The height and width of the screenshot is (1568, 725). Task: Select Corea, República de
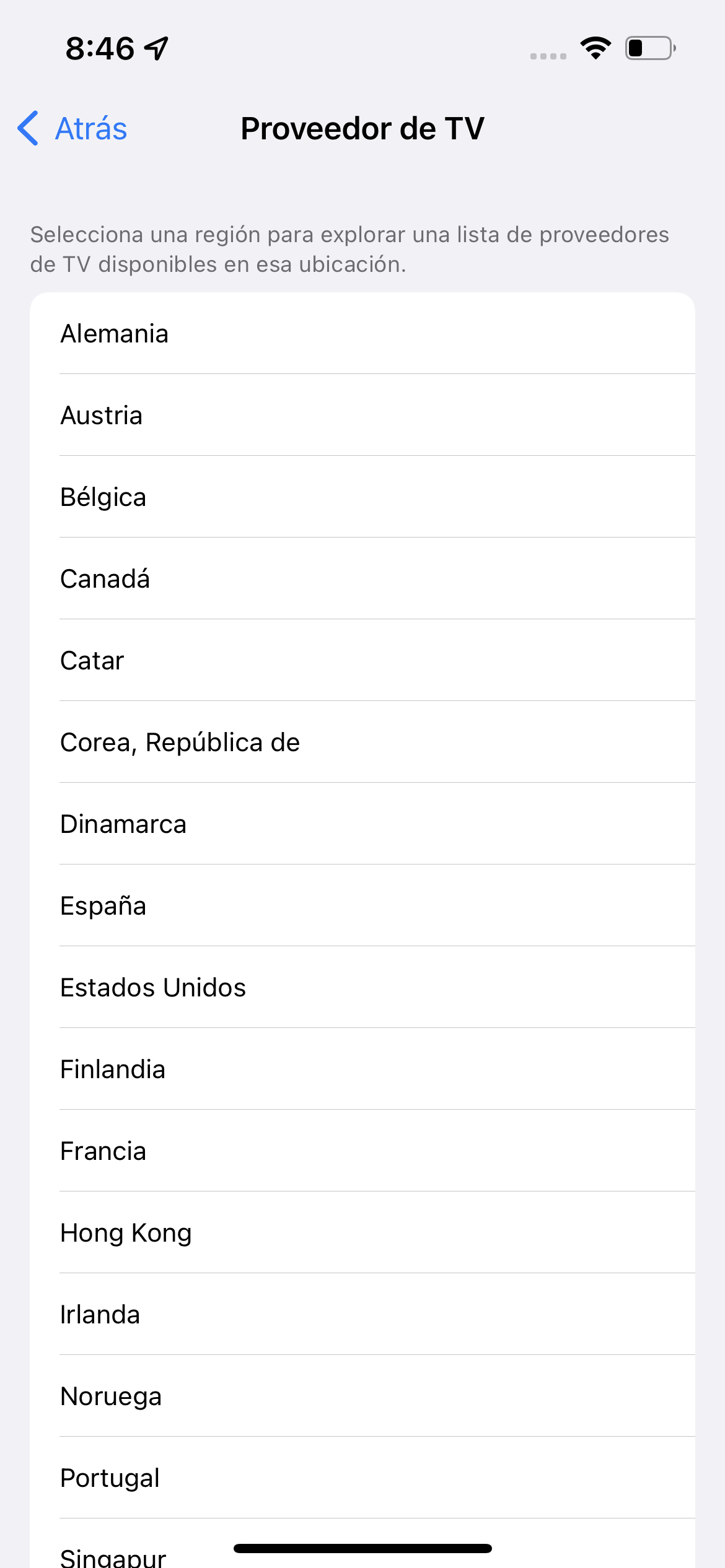click(x=362, y=743)
